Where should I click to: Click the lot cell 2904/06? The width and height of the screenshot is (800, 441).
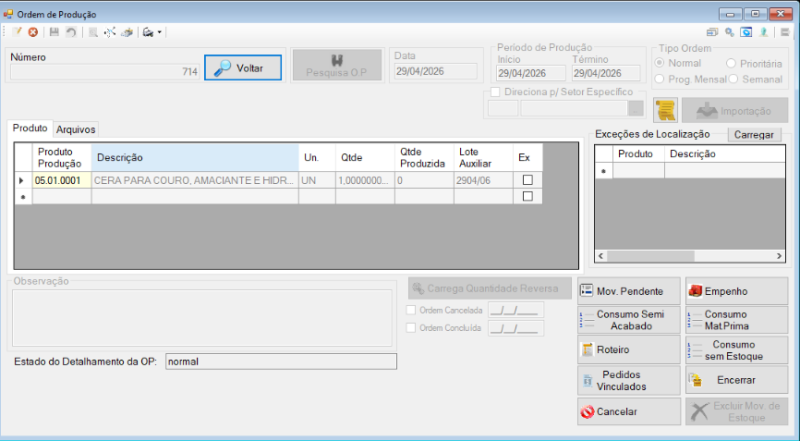click(x=483, y=180)
